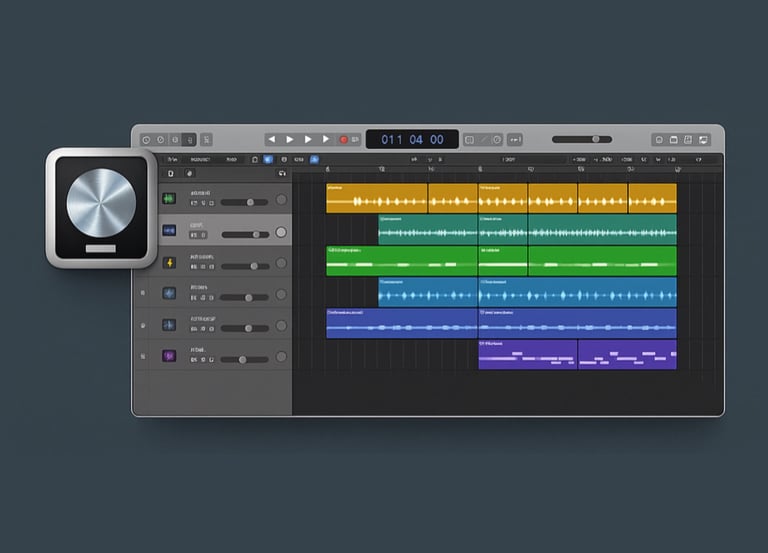This screenshot has width=768, height=553.
Task: Click the clipboard icon in the tracks menu bar
Action: (255, 160)
